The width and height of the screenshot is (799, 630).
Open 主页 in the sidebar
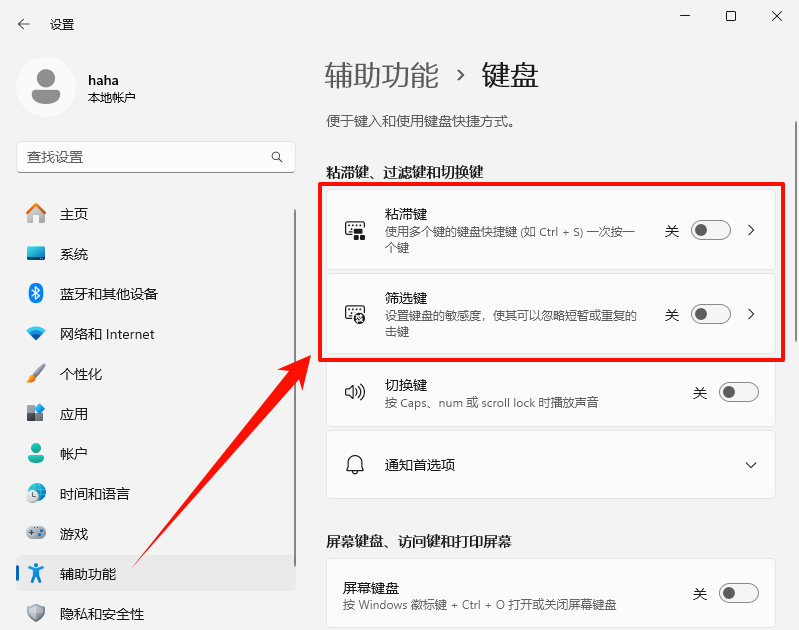[x=155, y=214]
